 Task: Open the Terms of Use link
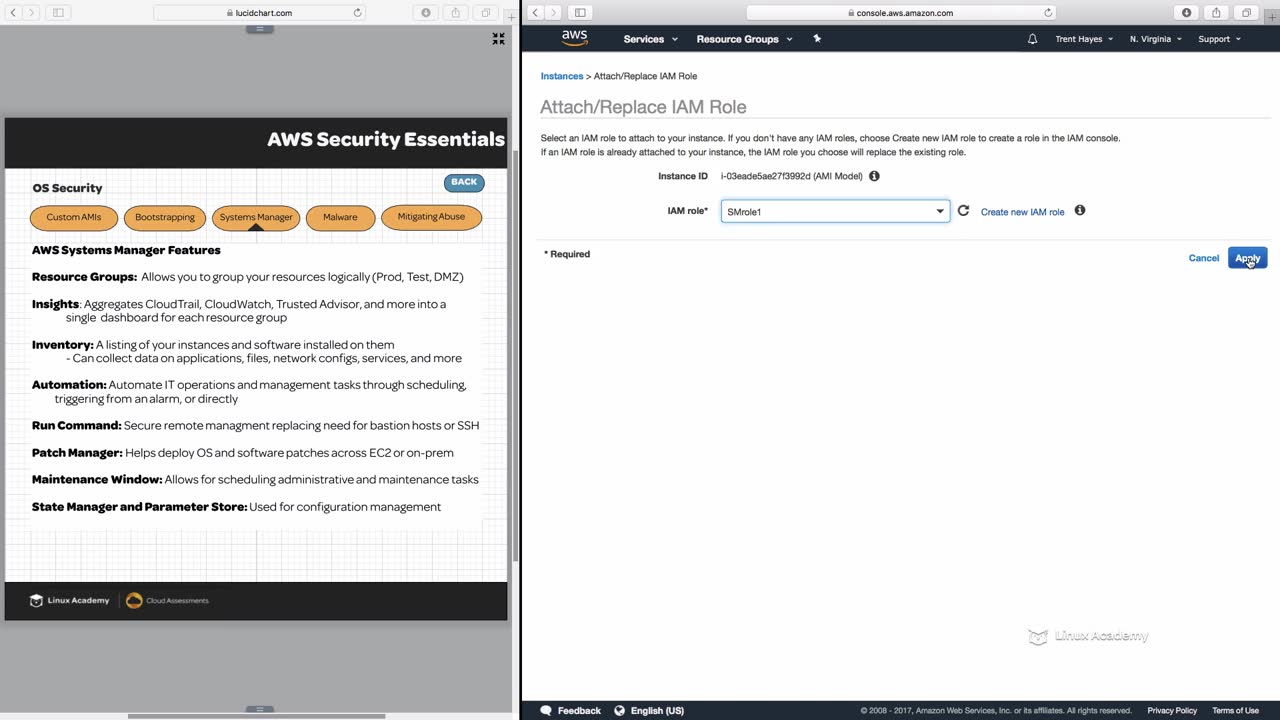click(x=1235, y=710)
